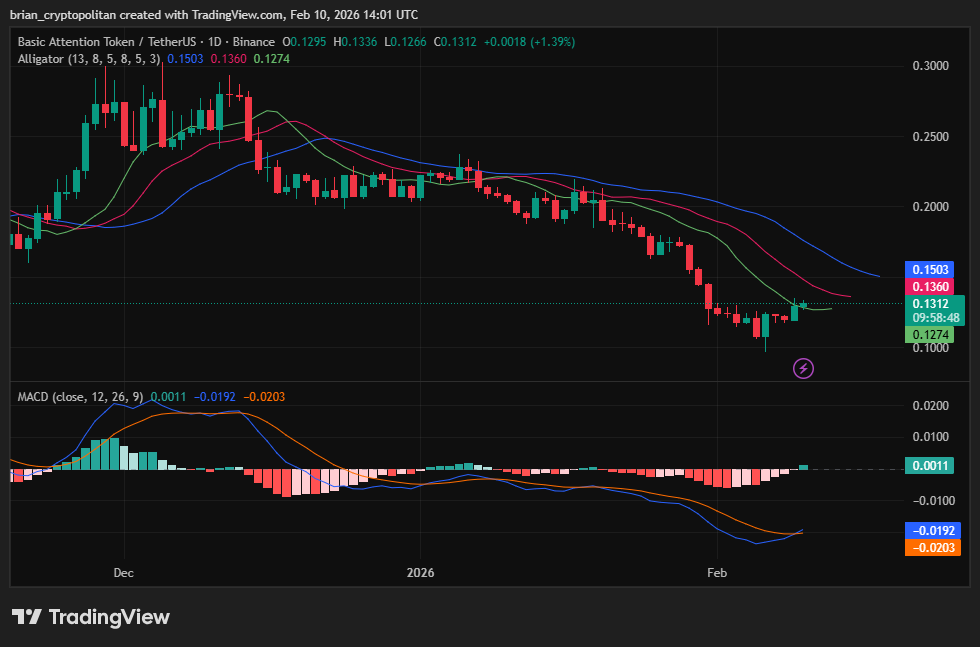980x647 pixels.
Task: Click the blue 0.1503 price label
Action: point(929,269)
